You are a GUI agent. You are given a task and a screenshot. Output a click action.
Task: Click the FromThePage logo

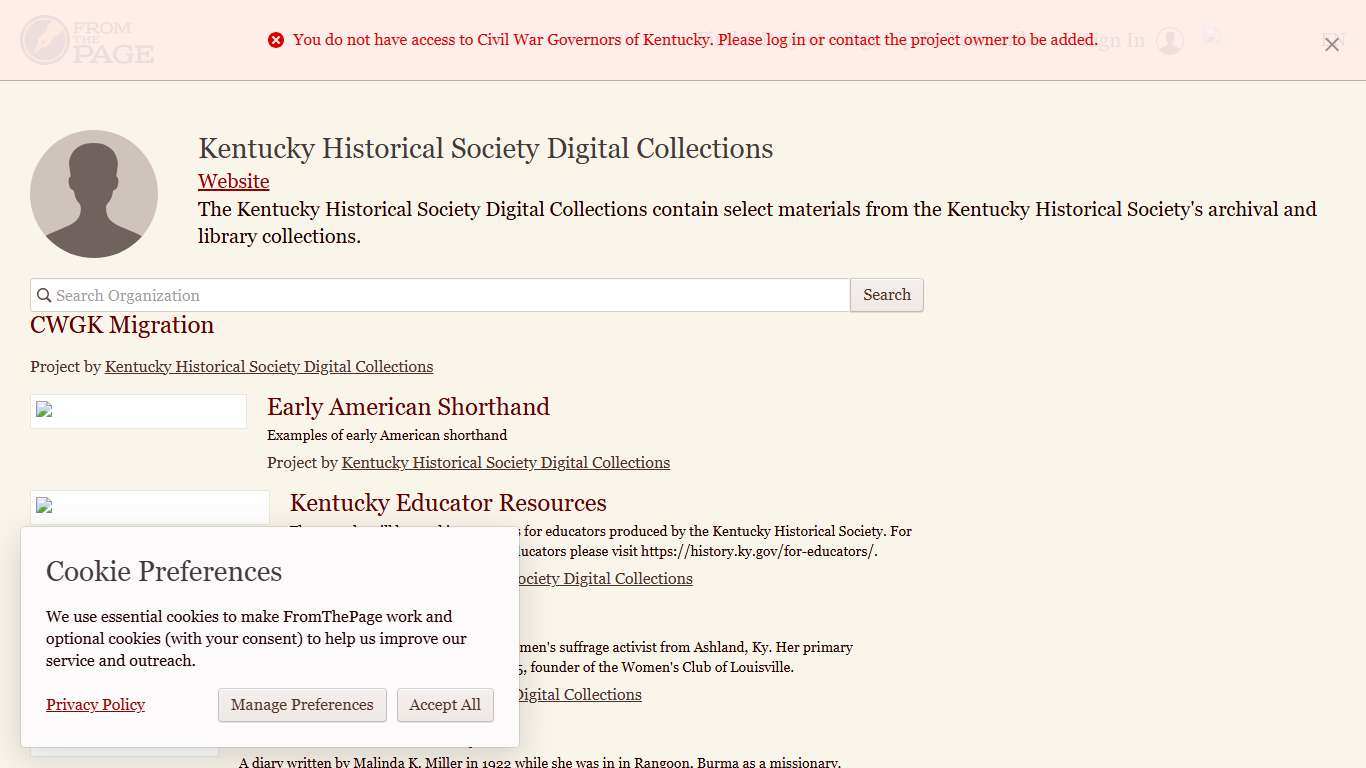[86, 40]
